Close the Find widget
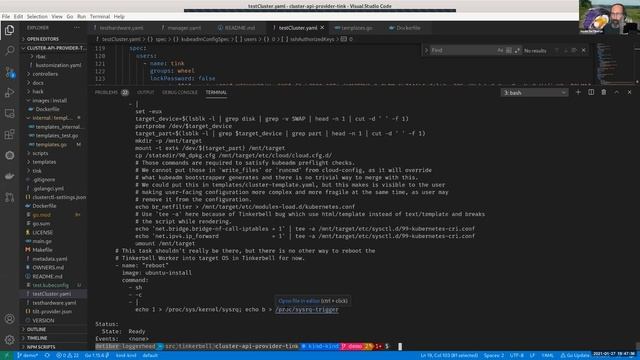This screenshot has width=640, height=360. 584,50
